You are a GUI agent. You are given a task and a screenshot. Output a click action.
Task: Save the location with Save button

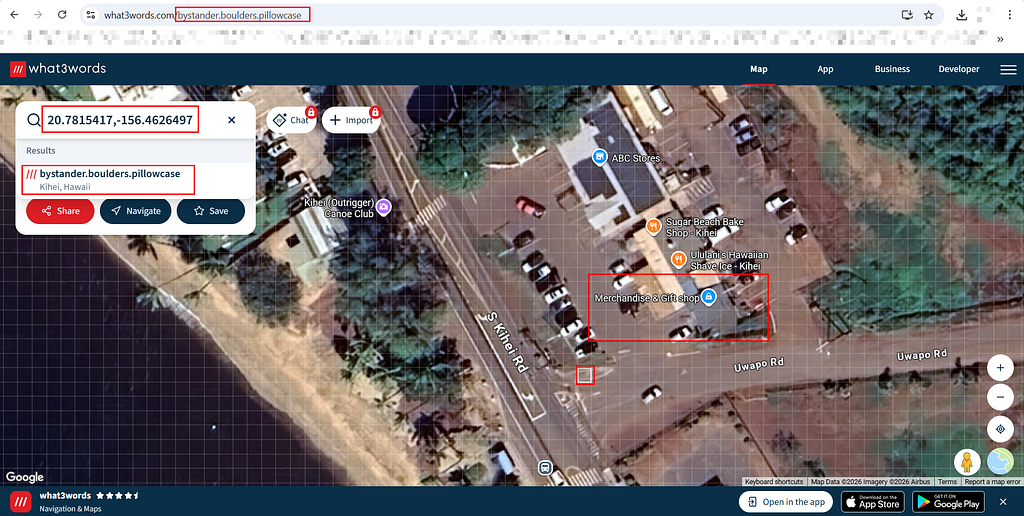(x=211, y=211)
